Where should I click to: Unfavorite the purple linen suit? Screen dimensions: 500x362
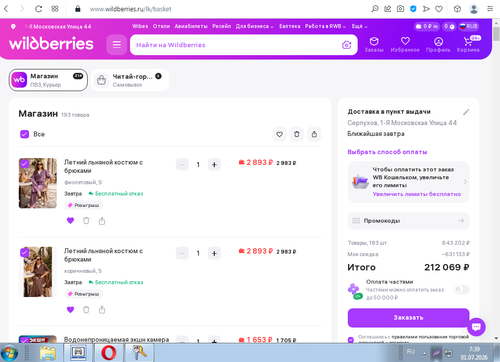tap(70, 221)
